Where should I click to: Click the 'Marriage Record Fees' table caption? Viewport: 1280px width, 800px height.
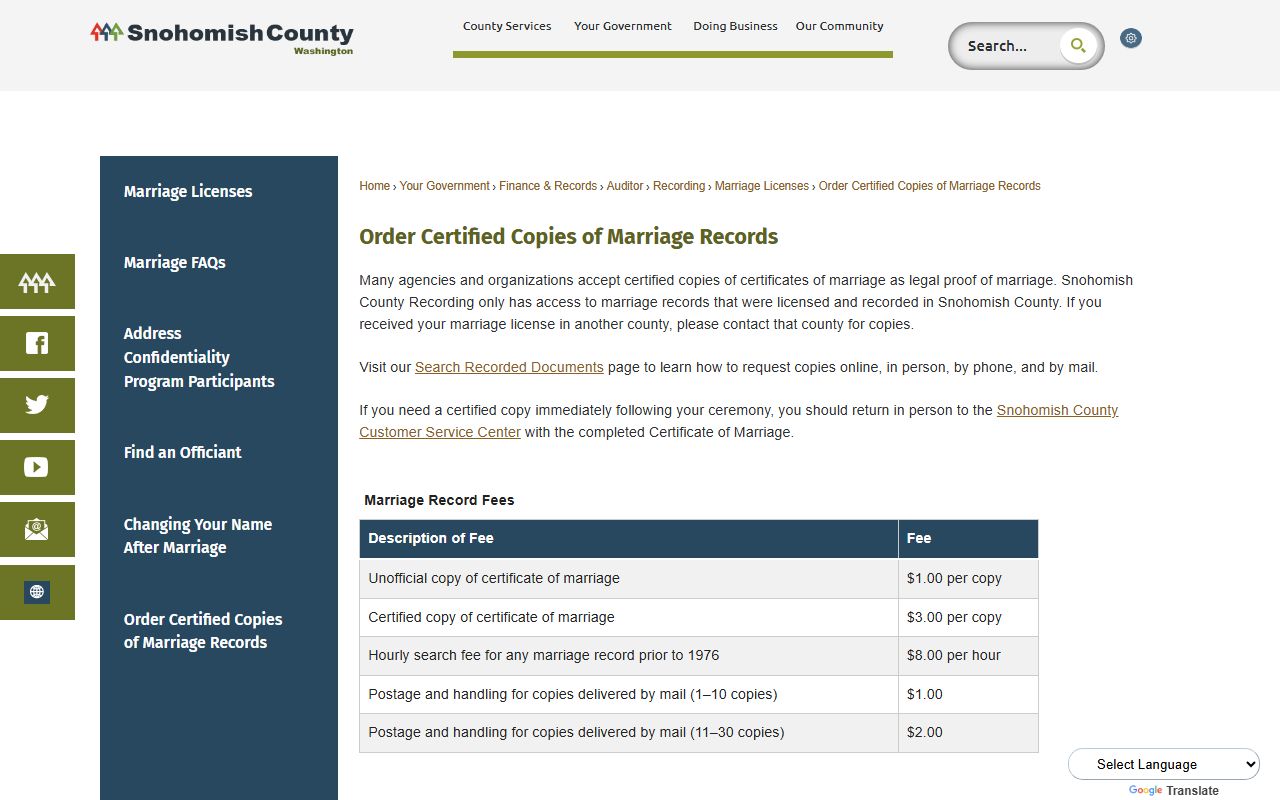(439, 500)
